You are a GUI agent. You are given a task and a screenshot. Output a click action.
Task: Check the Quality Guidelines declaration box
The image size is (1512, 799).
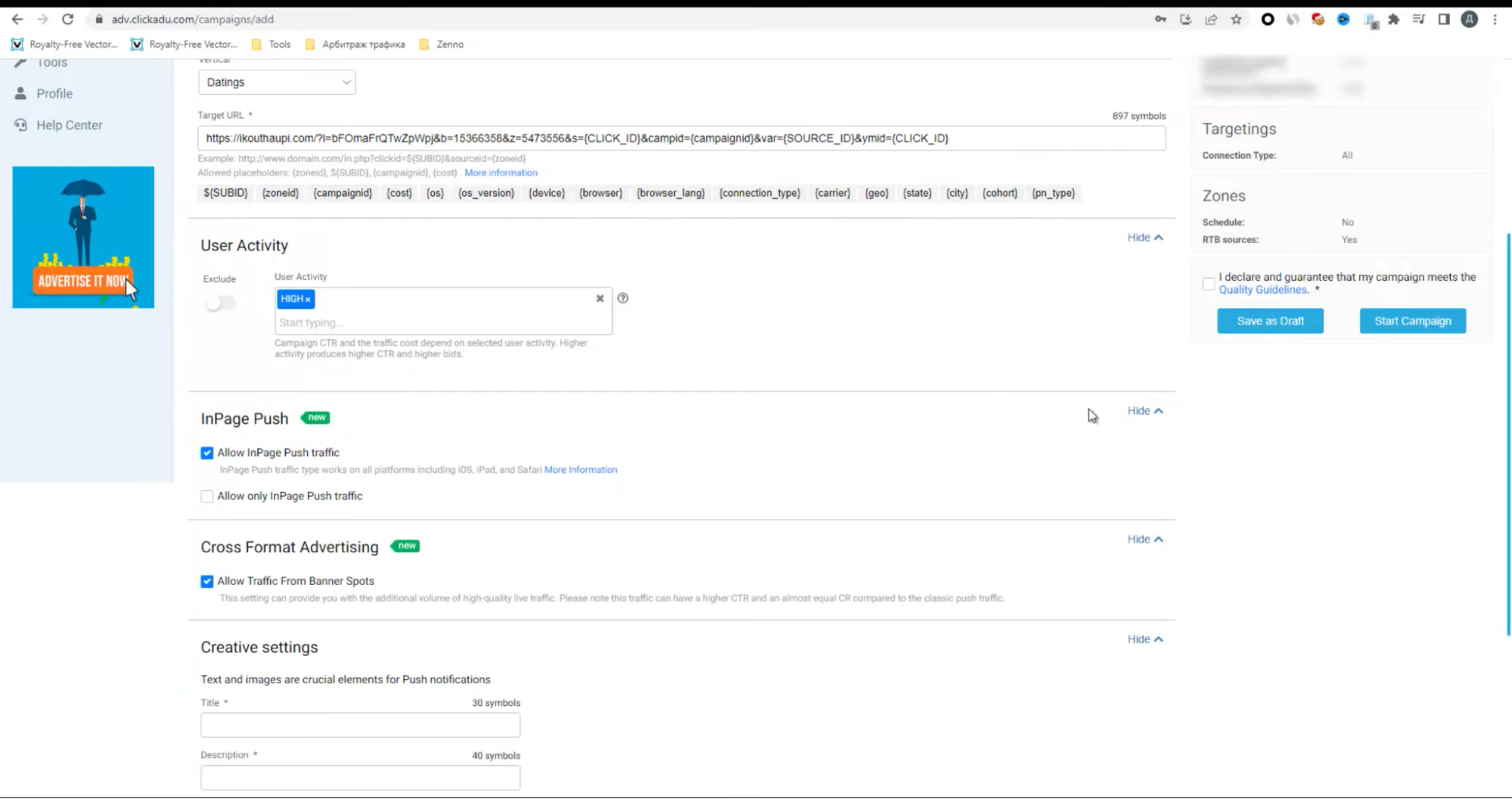coord(1208,284)
